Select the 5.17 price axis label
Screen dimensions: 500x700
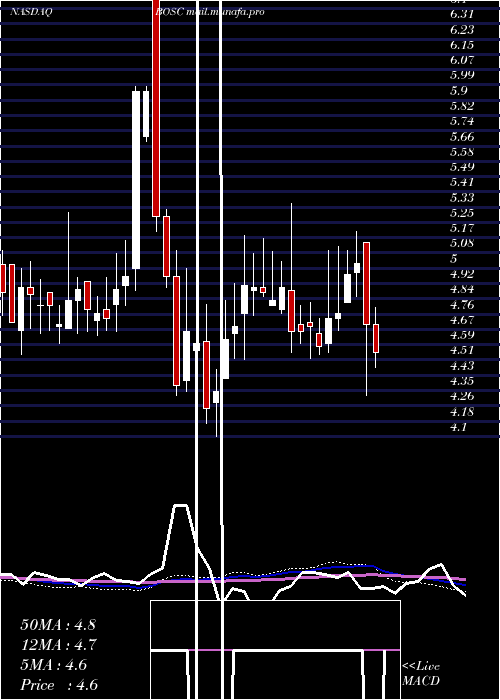click(x=462, y=228)
